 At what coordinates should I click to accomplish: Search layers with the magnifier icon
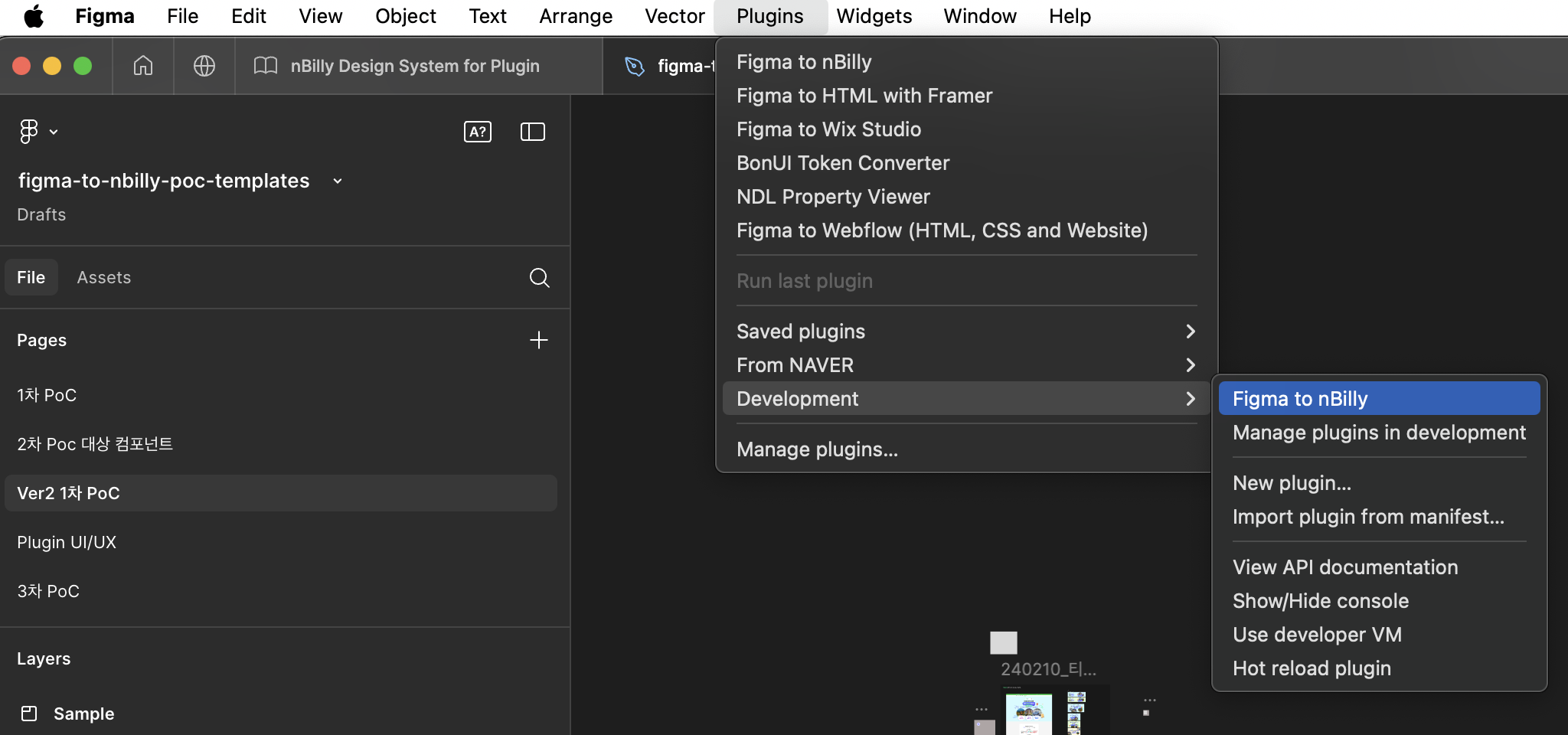[539, 277]
